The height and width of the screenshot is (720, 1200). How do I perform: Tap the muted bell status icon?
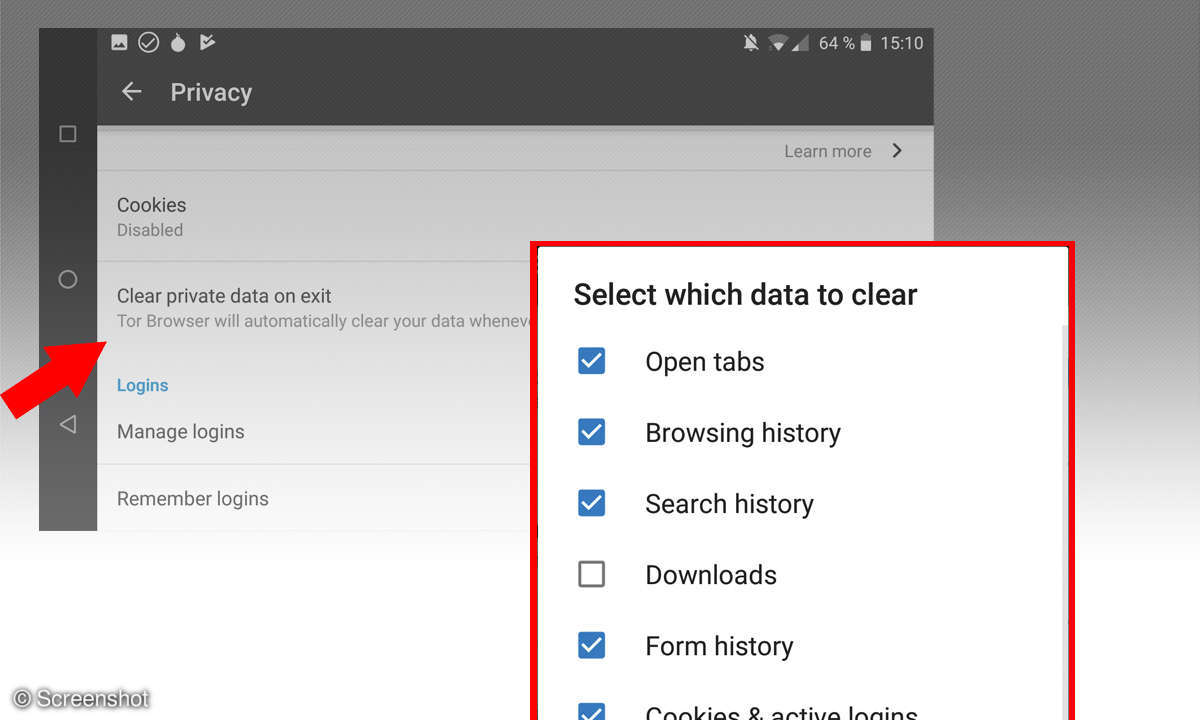coord(751,43)
